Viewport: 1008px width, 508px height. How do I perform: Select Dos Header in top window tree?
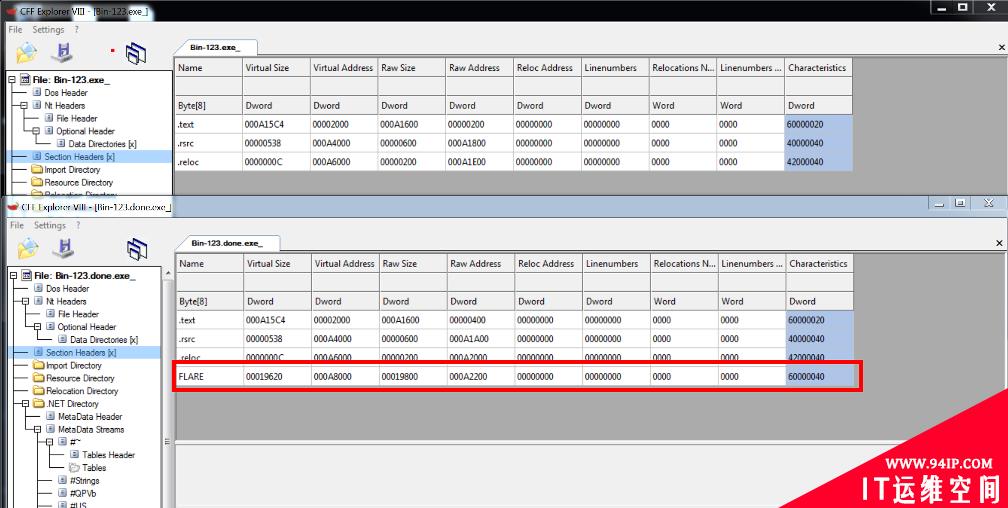pos(64,93)
